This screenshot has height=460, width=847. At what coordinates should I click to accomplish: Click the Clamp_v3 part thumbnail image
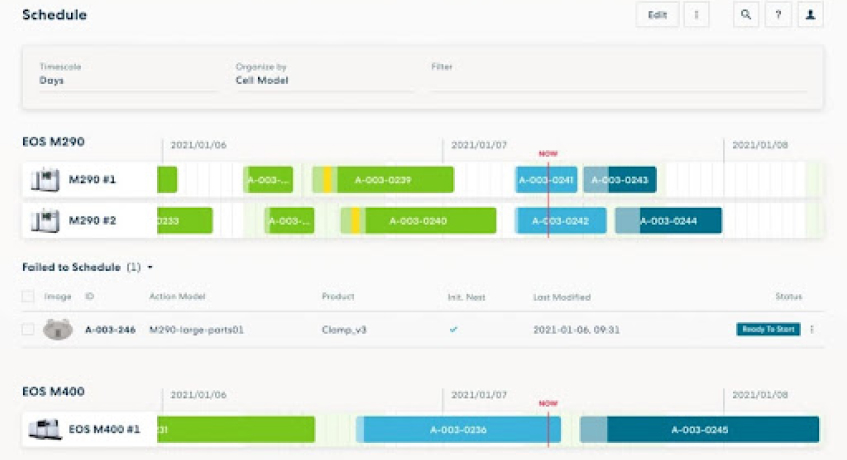pyautogui.click(x=58, y=329)
